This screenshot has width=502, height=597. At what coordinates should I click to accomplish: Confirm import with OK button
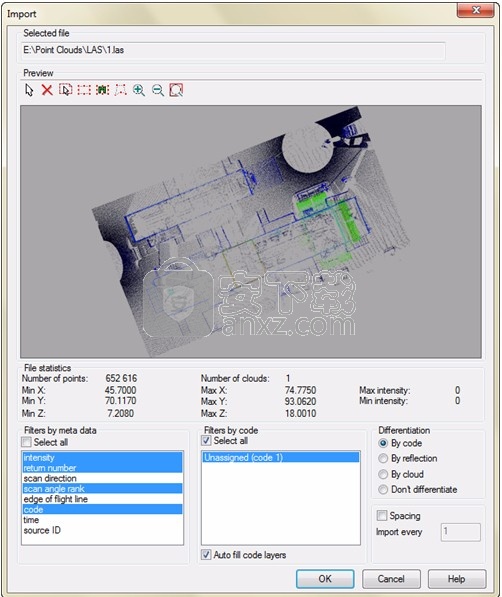(x=325, y=579)
